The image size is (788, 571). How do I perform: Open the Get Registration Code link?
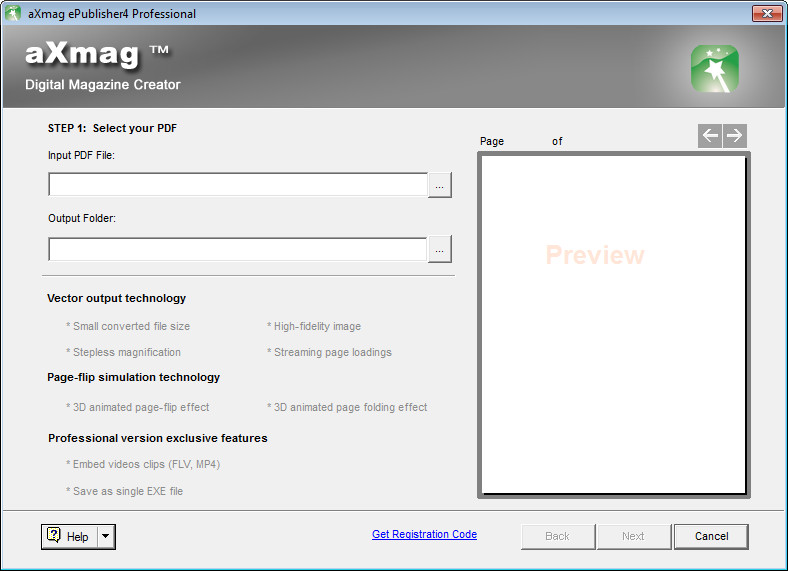click(x=424, y=534)
